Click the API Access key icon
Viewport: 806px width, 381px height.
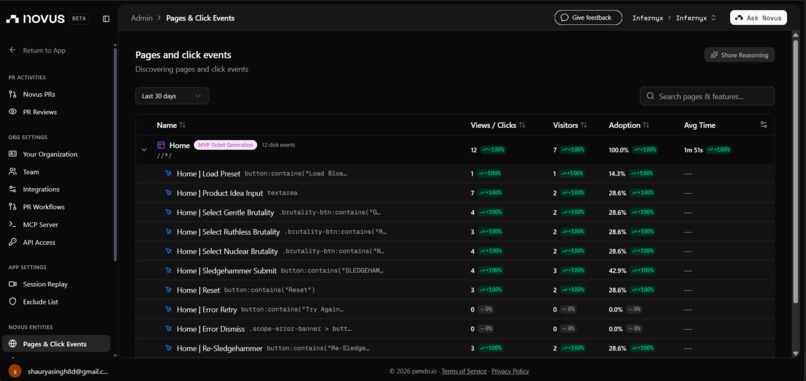13,242
